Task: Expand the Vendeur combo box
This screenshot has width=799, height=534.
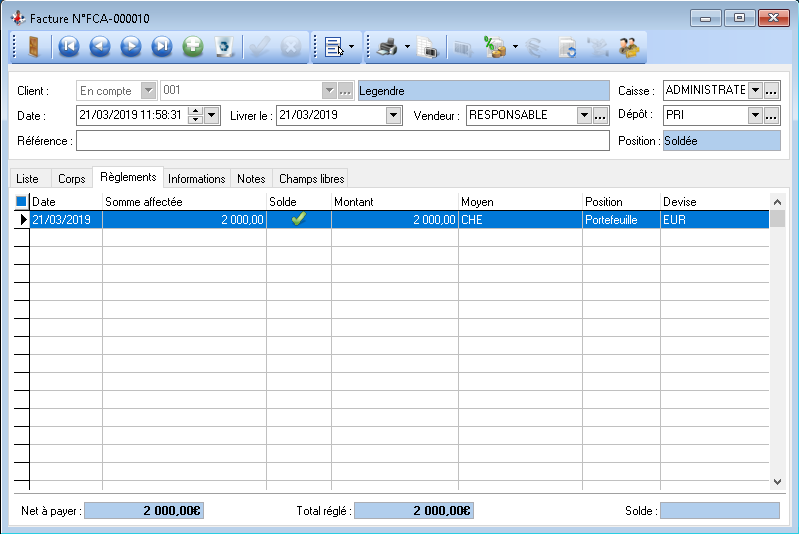Action: [x=584, y=115]
